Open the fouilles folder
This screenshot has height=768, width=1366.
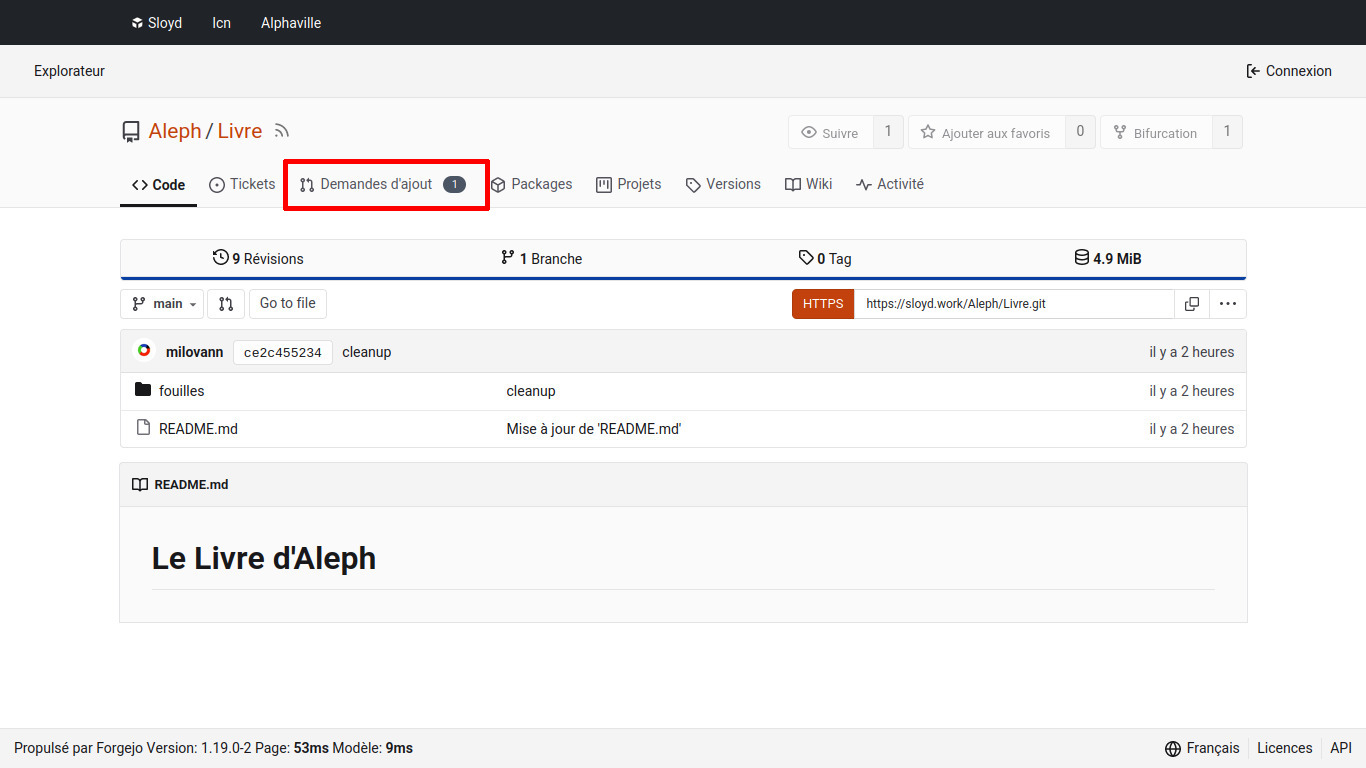coord(181,391)
